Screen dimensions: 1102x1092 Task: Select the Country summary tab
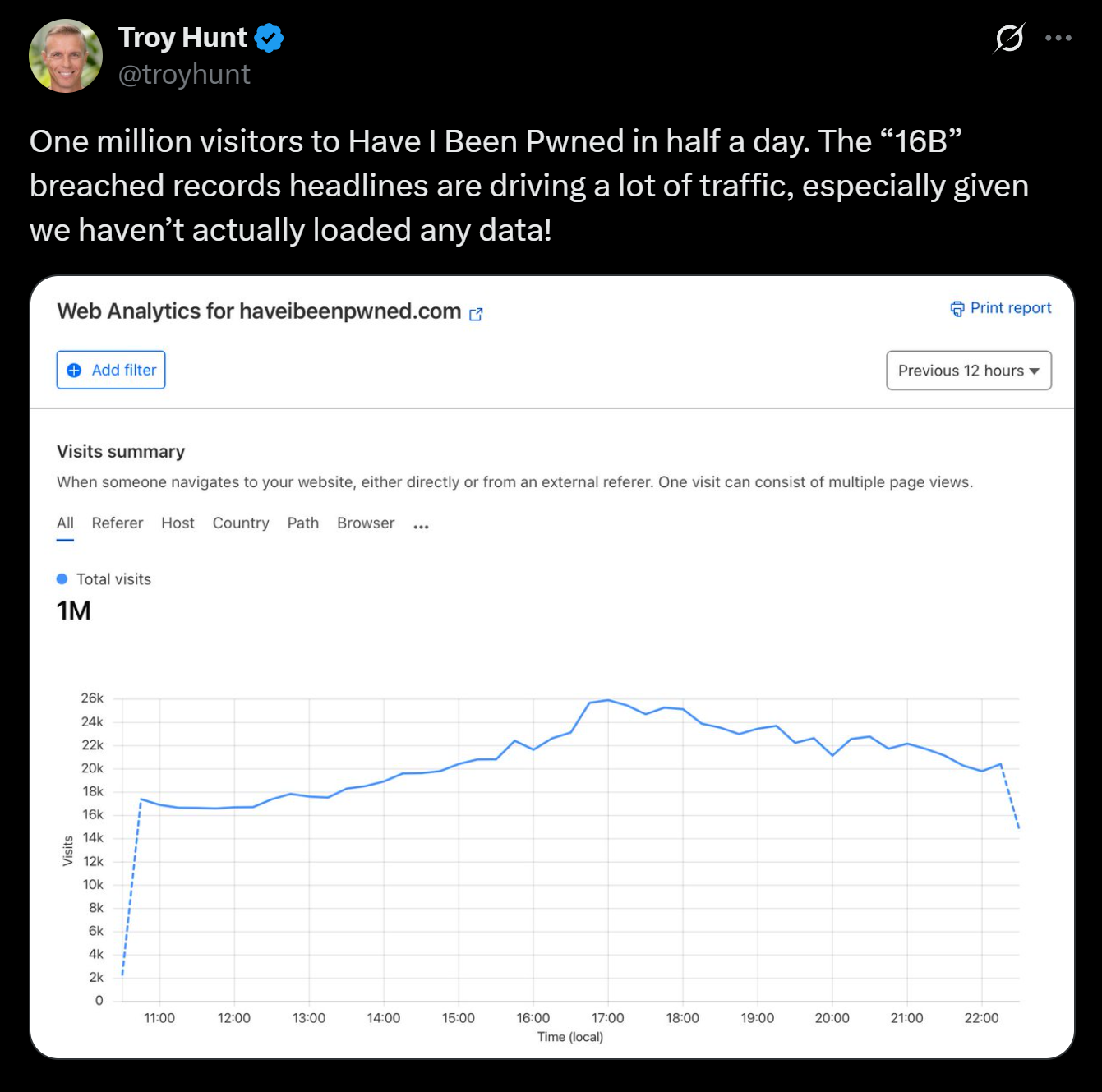point(240,523)
